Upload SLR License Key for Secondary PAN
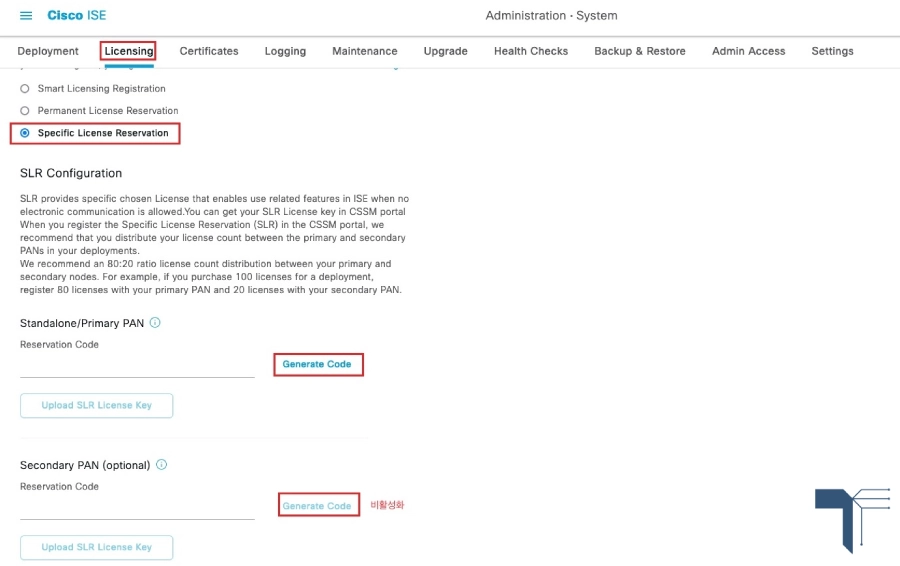The image size is (900, 566). [96, 547]
